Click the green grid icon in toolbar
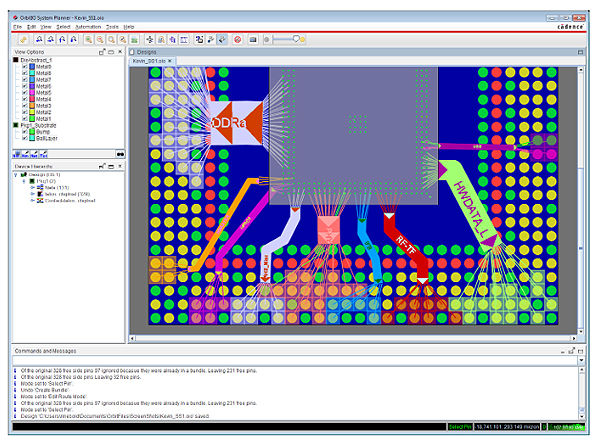Screen dimensions: 600x442 click(134, 38)
